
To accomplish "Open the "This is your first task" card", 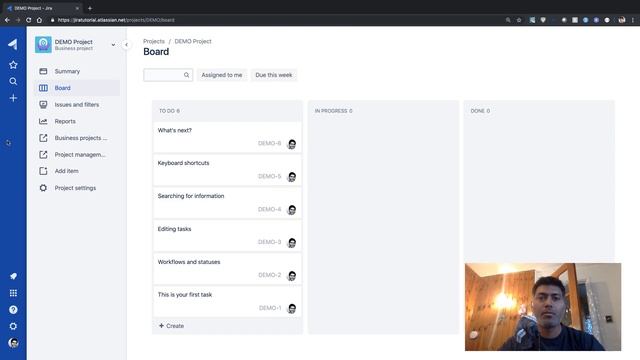I will [x=227, y=302].
